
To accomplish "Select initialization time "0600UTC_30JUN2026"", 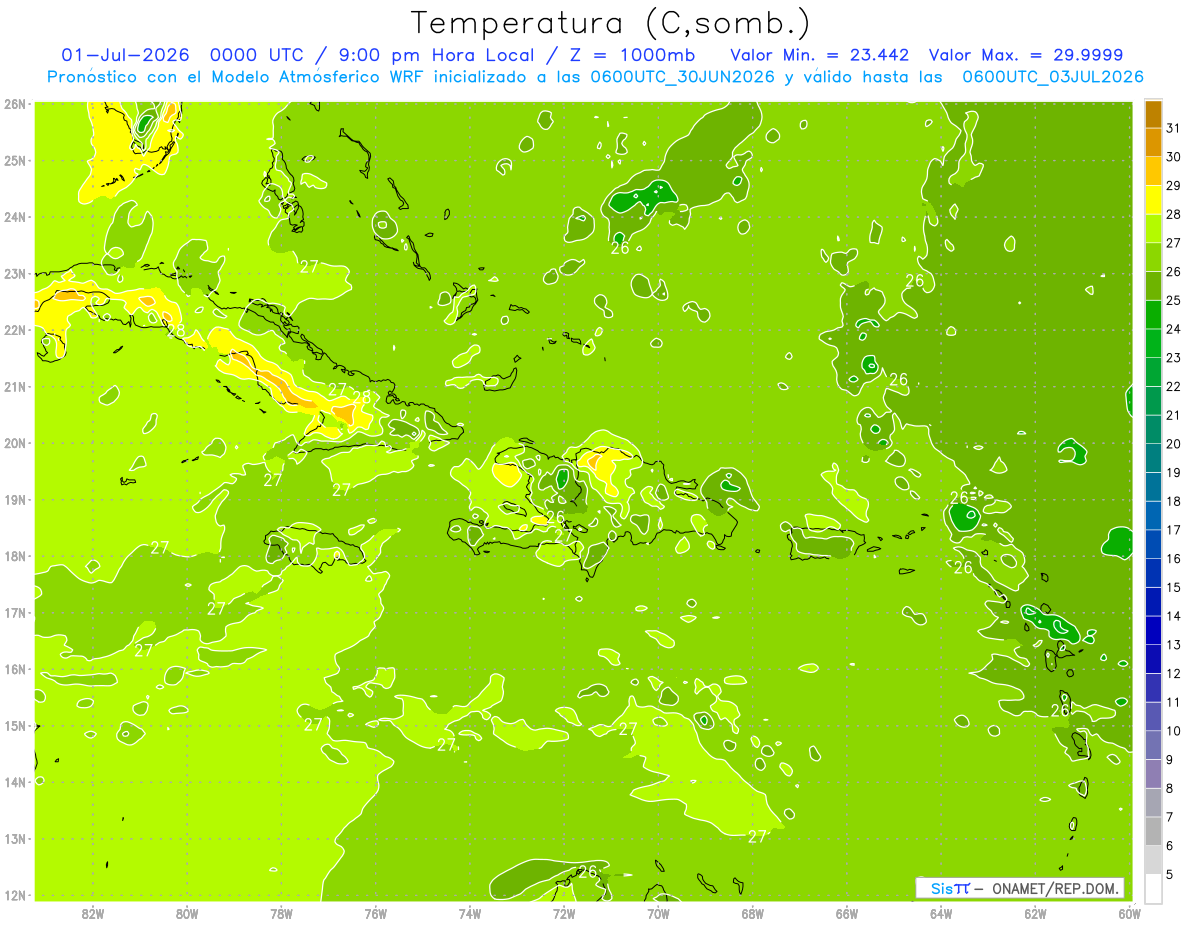I will click(683, 76).
